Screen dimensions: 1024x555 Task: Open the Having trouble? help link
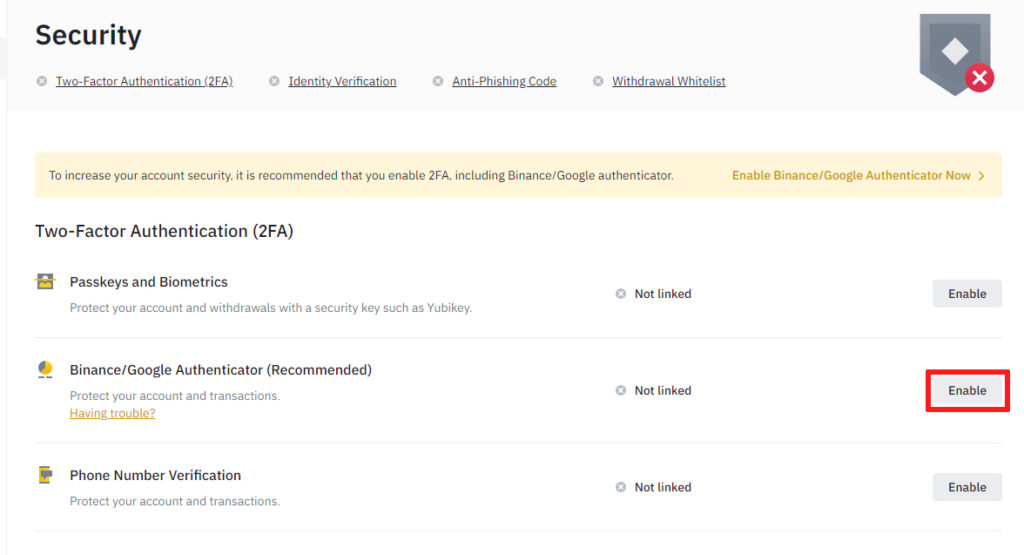click(112, 413)
